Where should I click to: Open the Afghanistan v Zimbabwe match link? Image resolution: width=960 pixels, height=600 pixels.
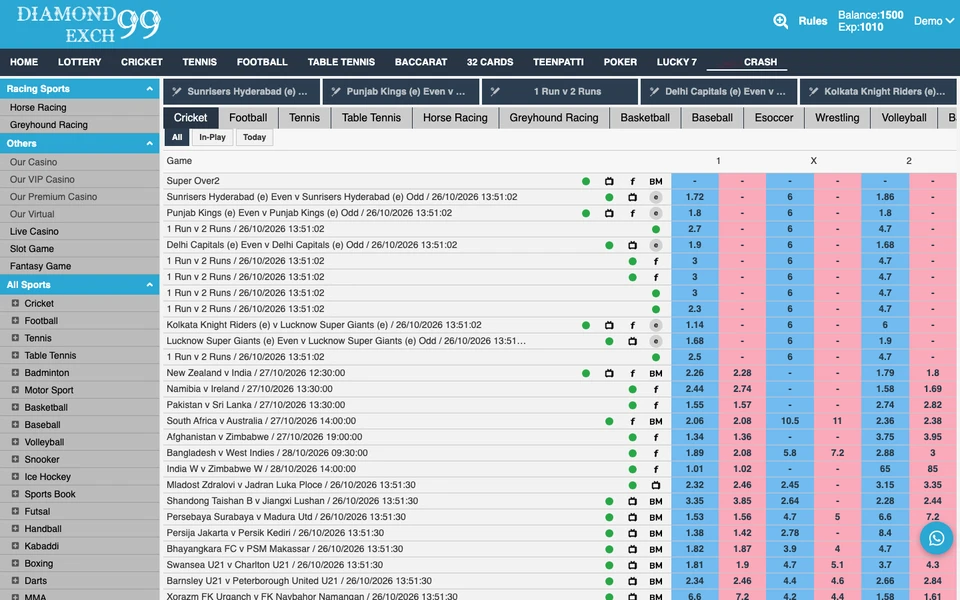tap(264, 437)
